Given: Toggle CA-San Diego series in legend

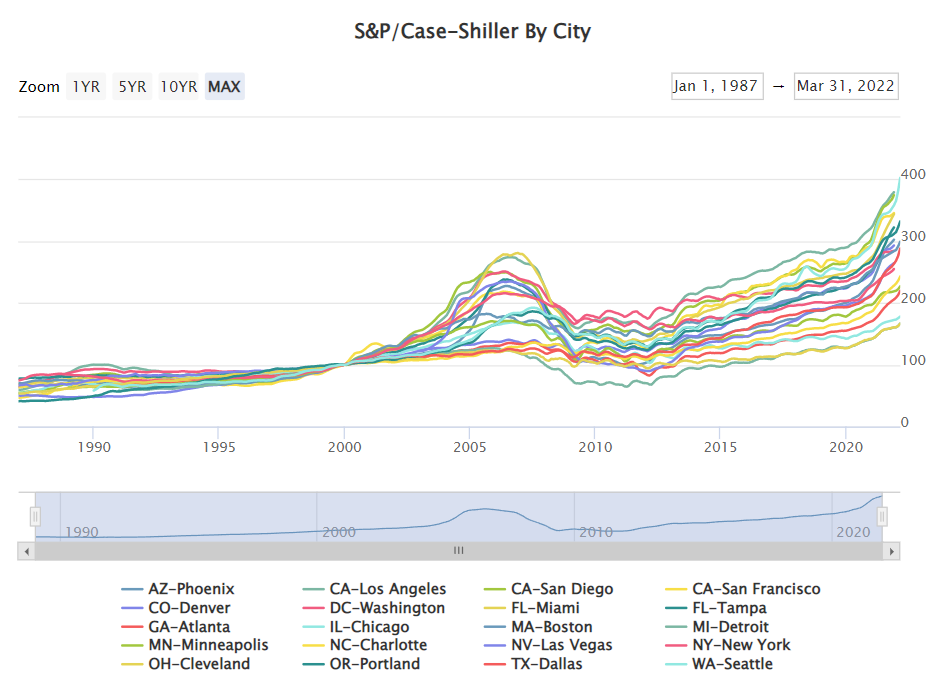Looking at the screenshot, I should 549,589.
